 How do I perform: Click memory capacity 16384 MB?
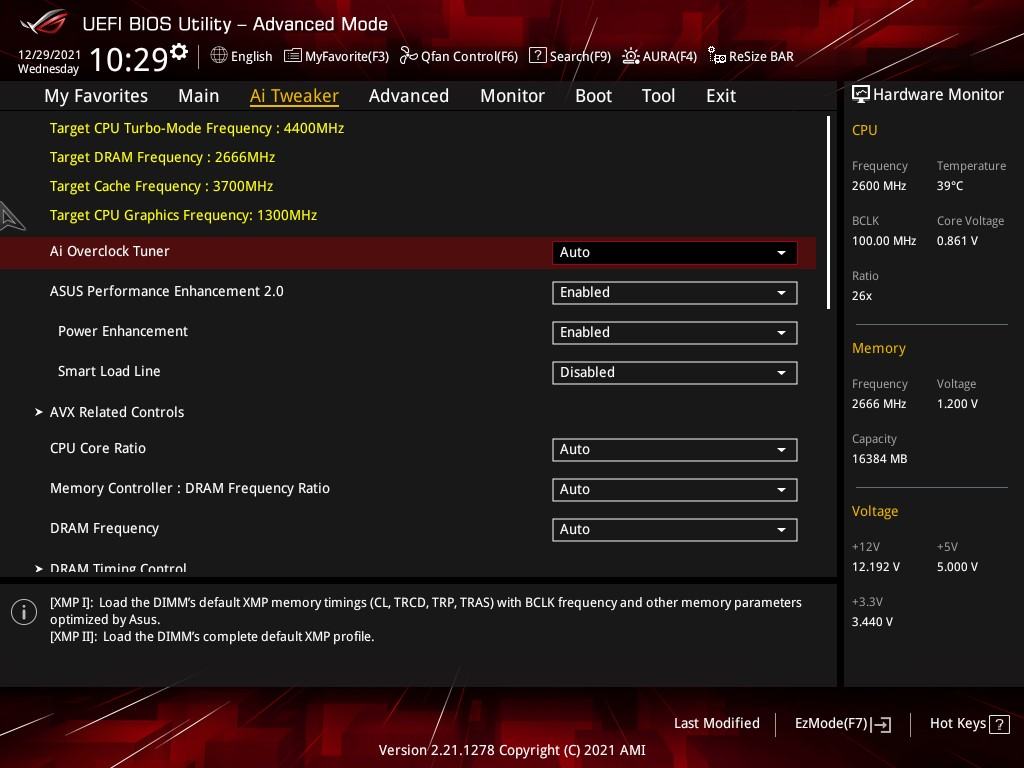coord(879,459)
